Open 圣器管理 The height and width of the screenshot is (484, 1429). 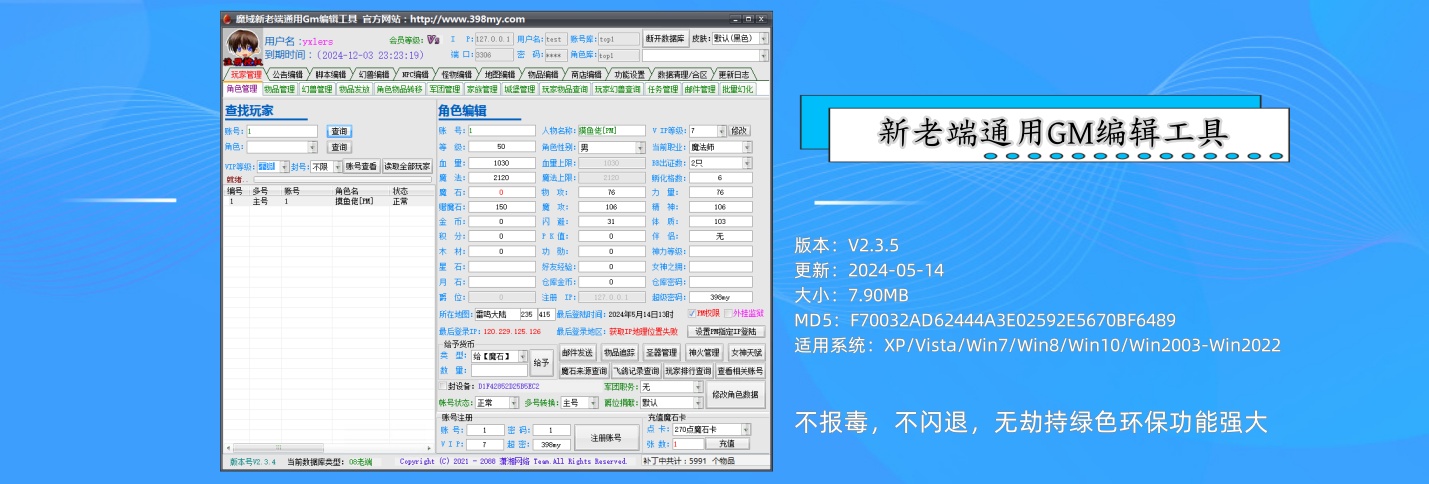pyautogui.click(x=661, y=353)
